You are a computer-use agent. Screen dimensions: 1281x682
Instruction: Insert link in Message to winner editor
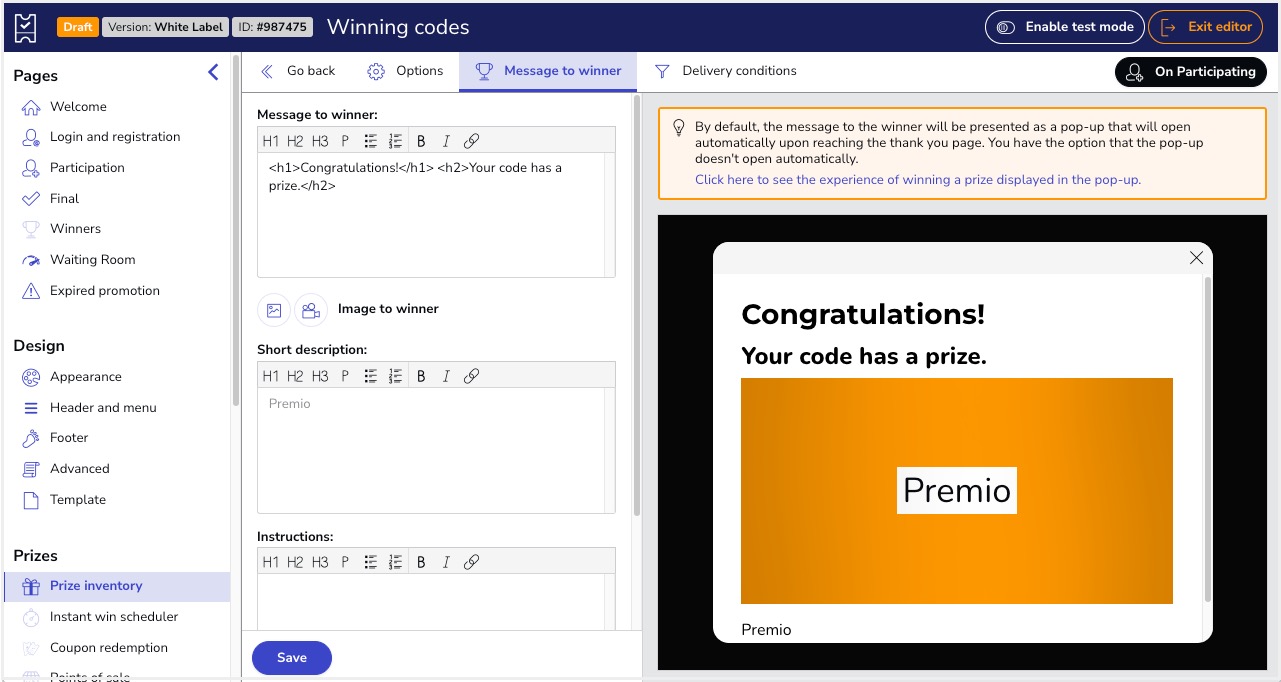coord(472,141)
